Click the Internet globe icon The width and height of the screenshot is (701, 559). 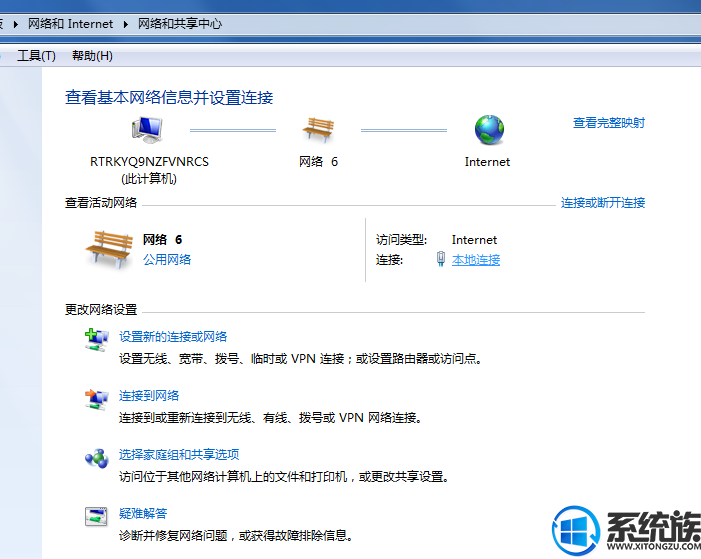pyautogui.click(x=489, y=130)
